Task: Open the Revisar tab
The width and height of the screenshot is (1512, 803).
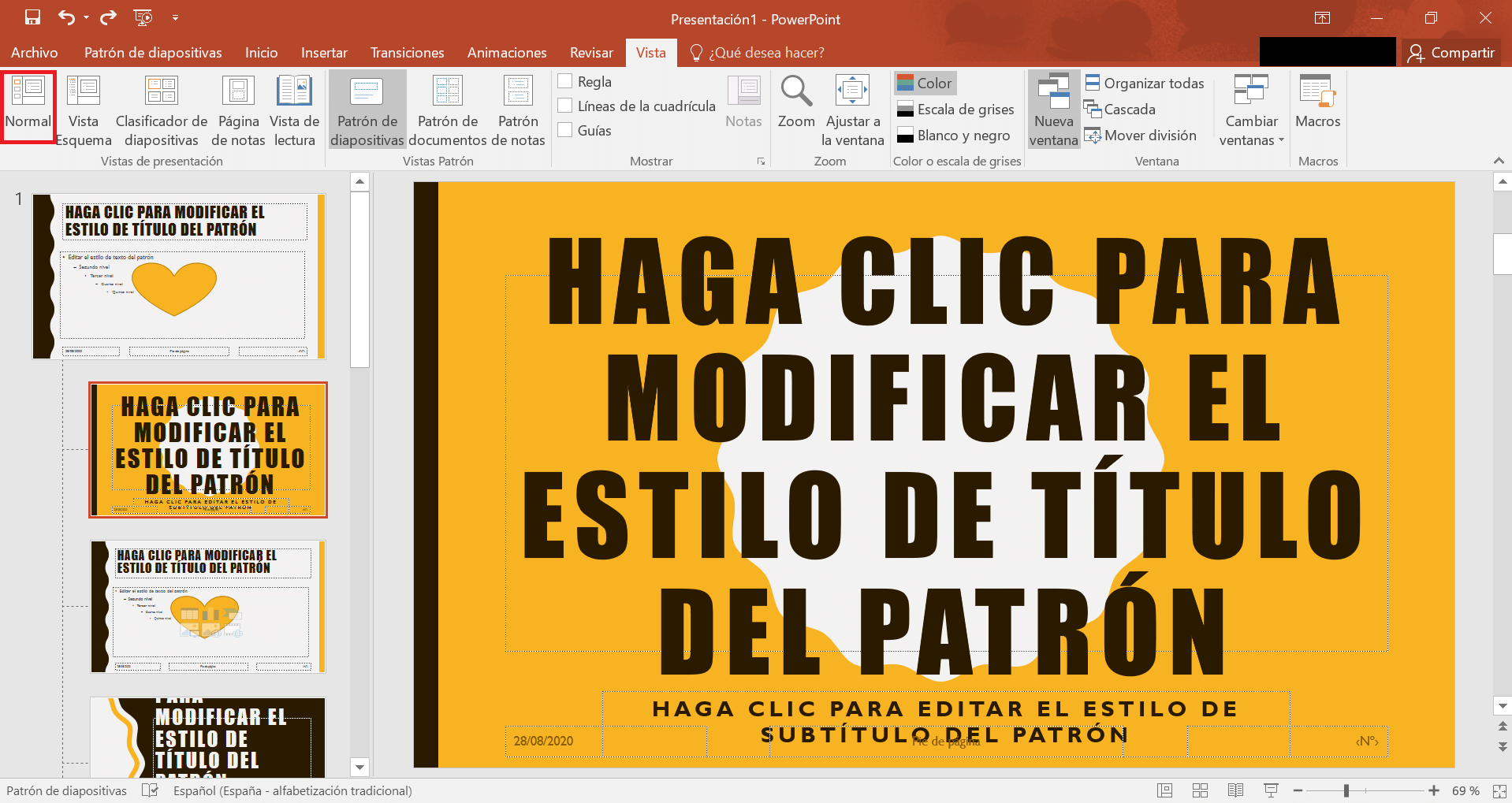Action: [591, 53]
